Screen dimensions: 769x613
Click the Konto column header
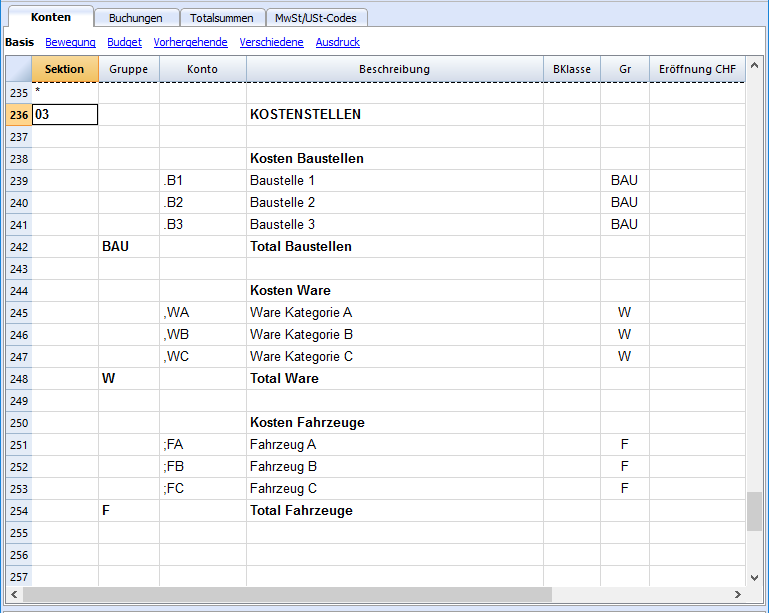(x=203, y=69)
